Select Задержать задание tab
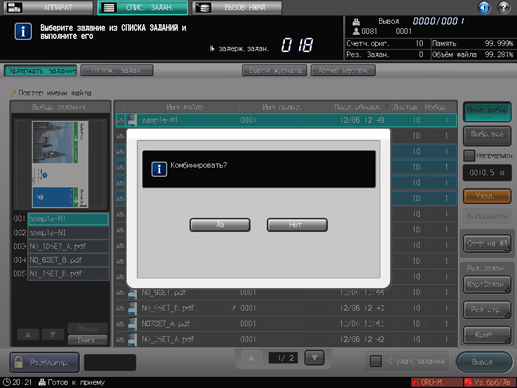Screen dimensions: 517x388 point(41,71)
